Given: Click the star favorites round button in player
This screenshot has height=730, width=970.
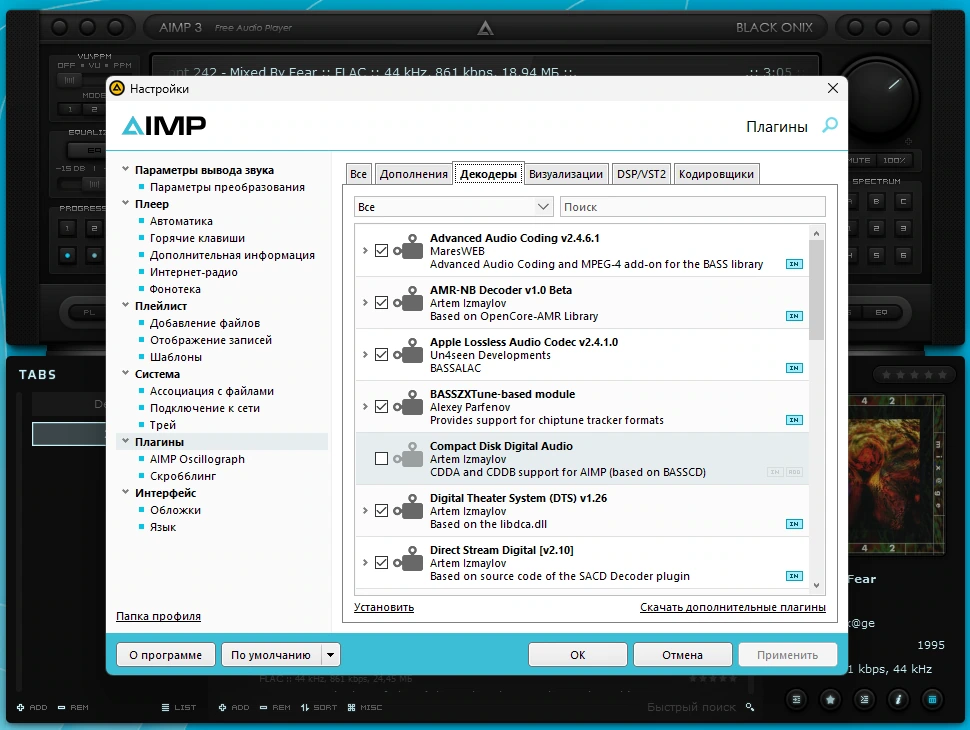Looking at the screenshot, I should (x=830, y=699).
